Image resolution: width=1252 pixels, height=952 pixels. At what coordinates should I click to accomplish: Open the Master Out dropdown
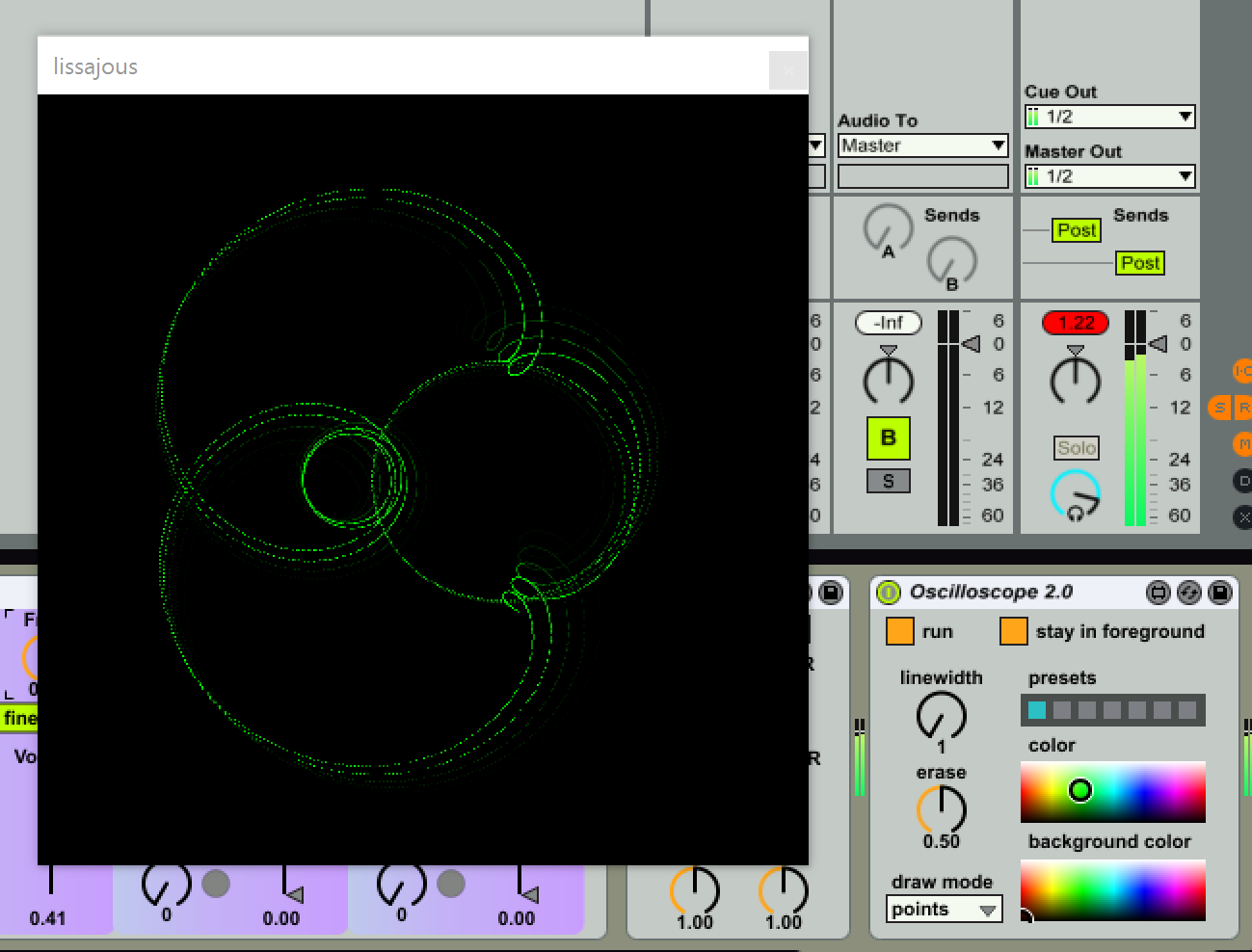1109,176
